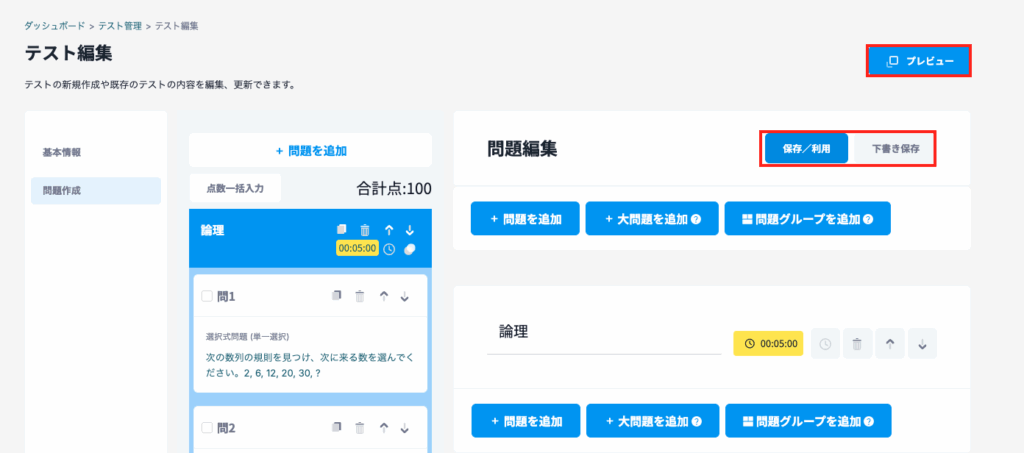
Task: Click the 選択式問題 (単一選択) label
Action: [x=248, y=337]
